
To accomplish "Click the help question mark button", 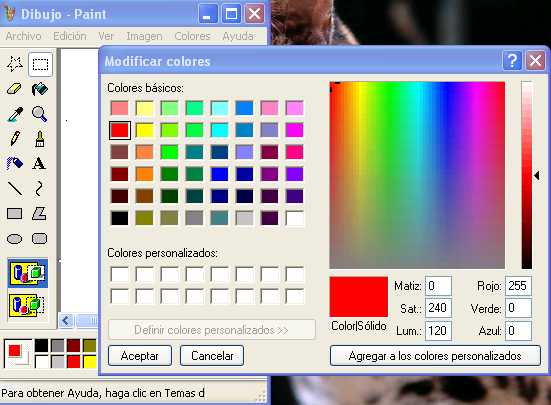I will tap(512, 61).
